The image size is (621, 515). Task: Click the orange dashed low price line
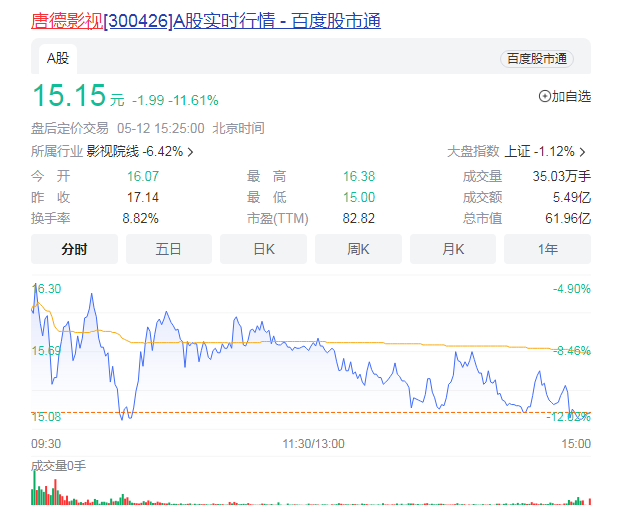[300, 412]
